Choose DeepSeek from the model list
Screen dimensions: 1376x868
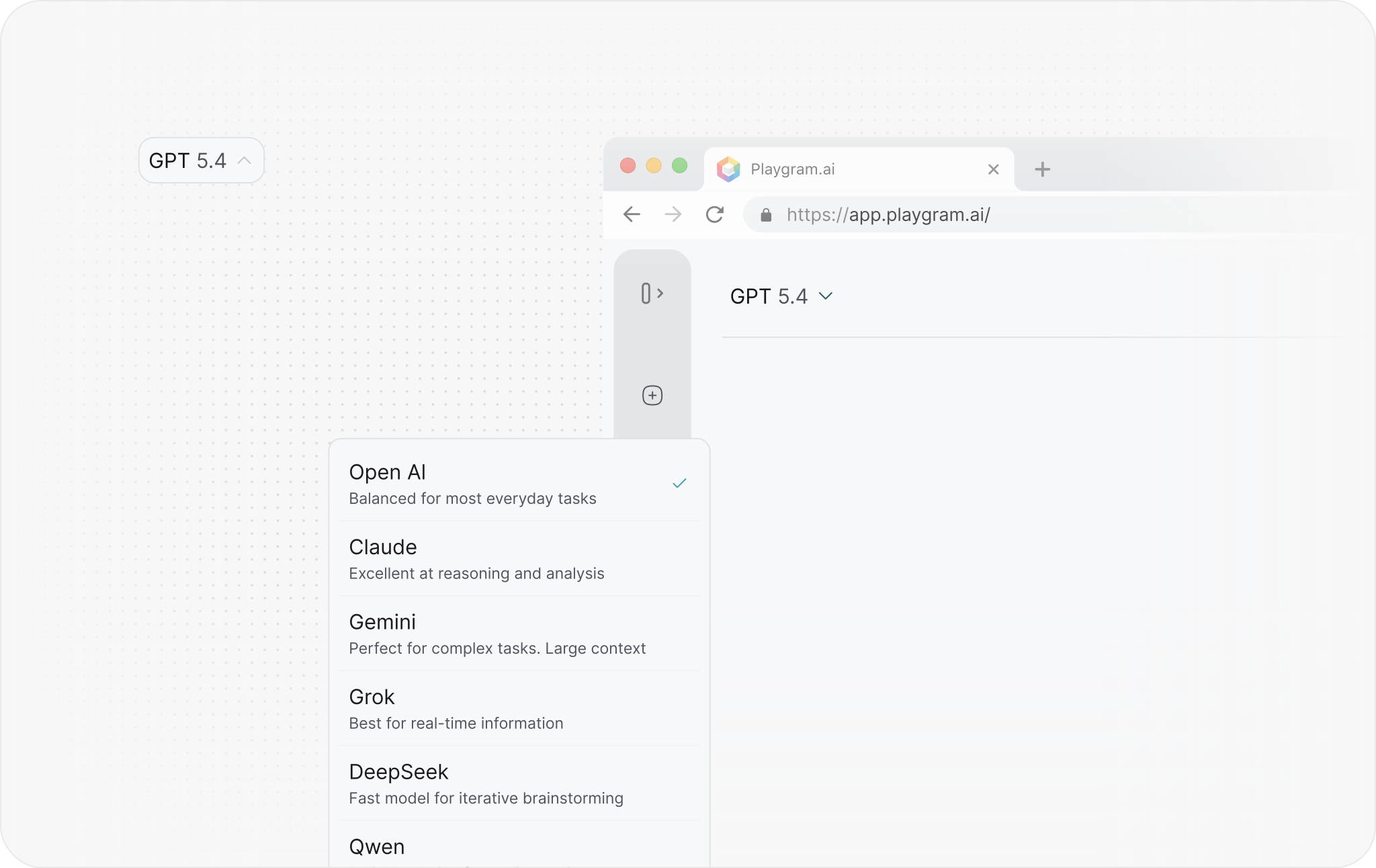(x=519, y=783)
